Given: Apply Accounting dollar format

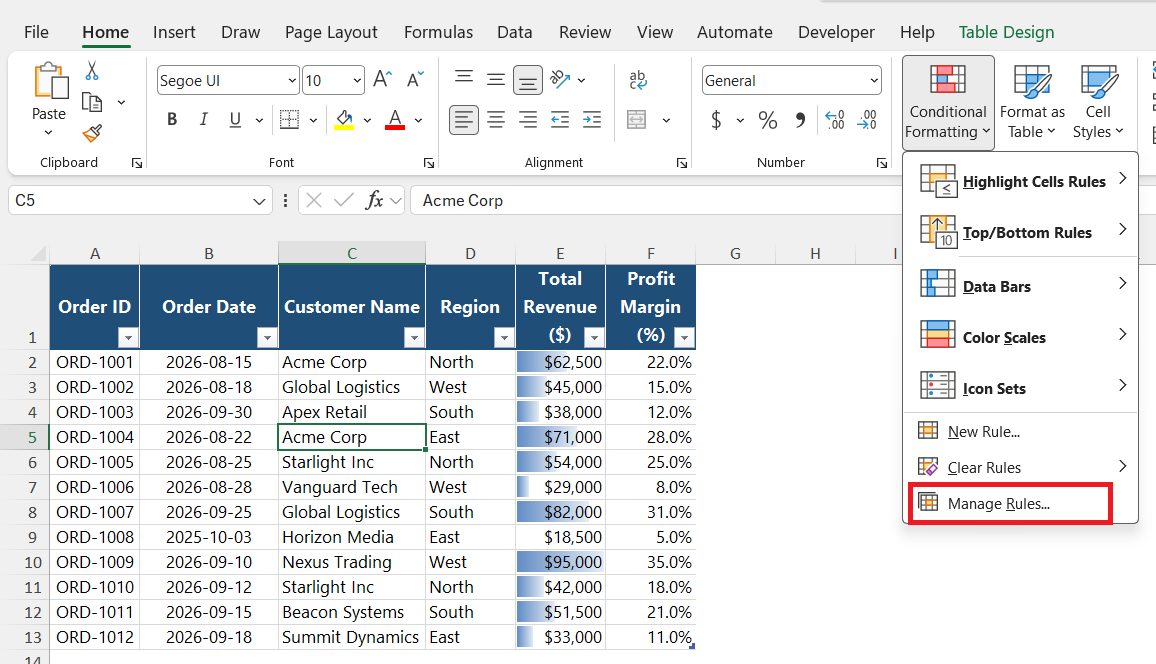Looking at the screenshot, I should [x=716, y=119].
